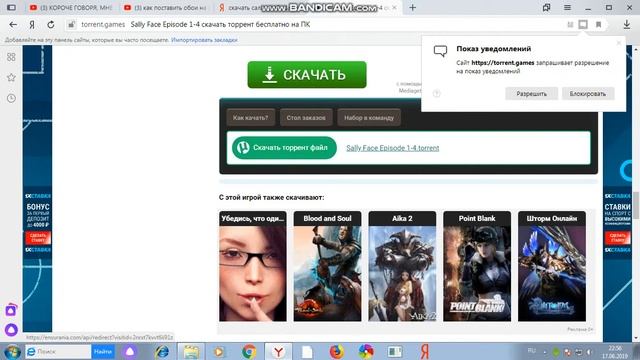Open the 'Как качать?' tab

[251, 118]
